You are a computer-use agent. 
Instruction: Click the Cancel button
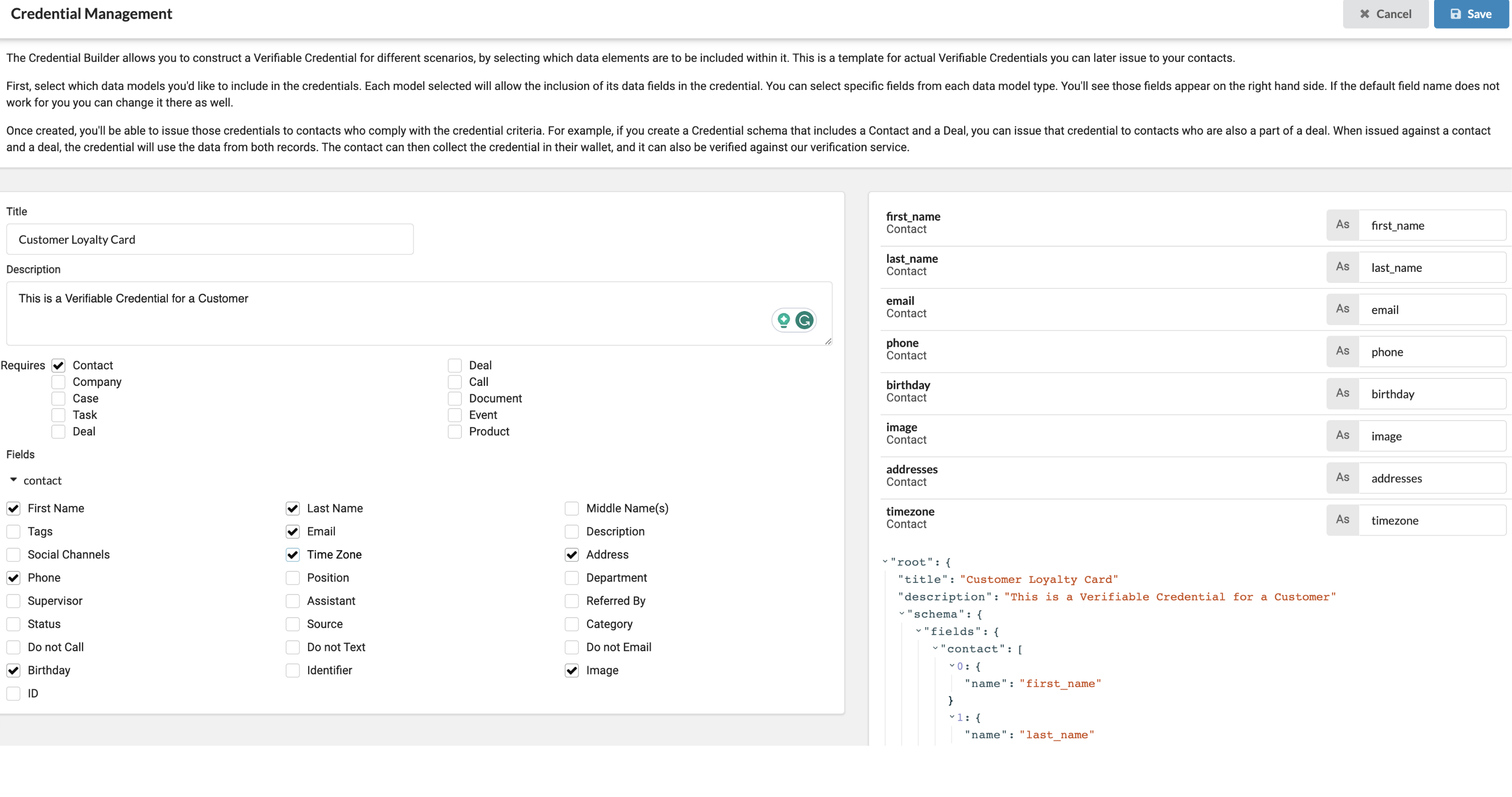point(1385,14)
